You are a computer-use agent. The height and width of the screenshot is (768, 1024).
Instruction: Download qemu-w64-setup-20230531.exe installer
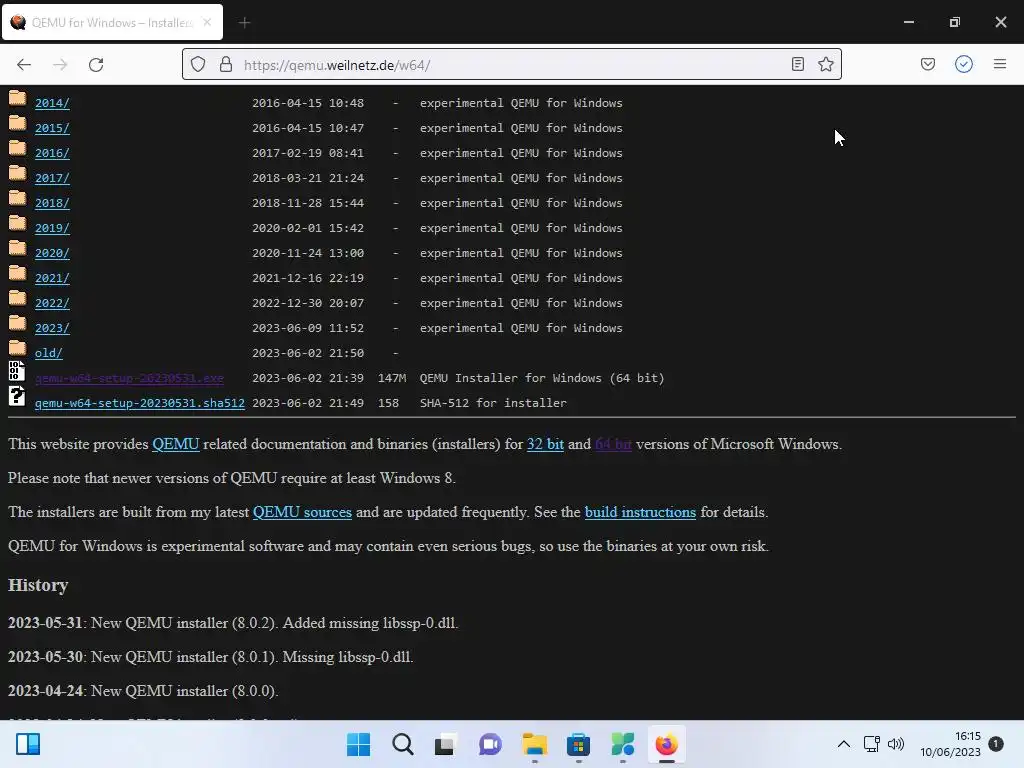coord(129,378)
